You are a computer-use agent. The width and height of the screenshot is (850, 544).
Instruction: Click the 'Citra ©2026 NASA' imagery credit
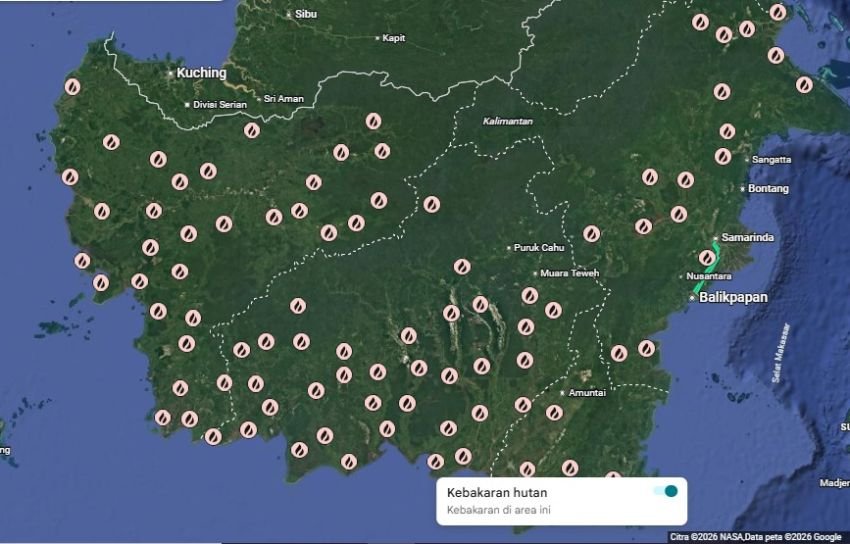706,537
